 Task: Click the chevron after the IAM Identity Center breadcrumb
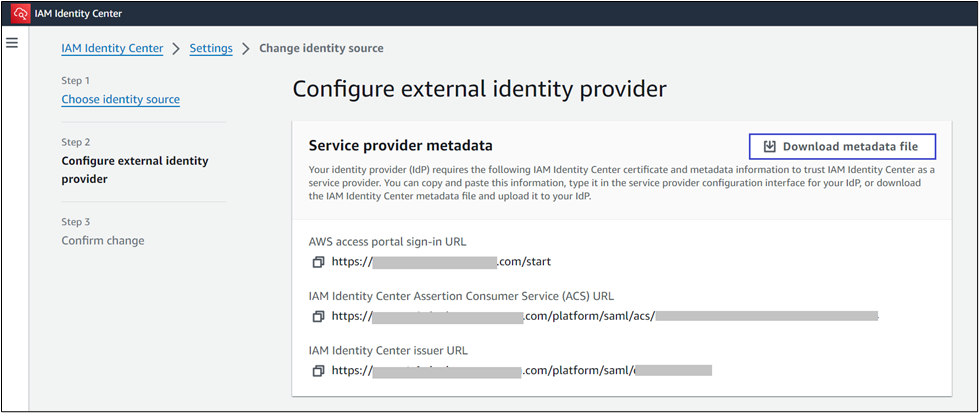pyautogui.click(x=176, y=48)
